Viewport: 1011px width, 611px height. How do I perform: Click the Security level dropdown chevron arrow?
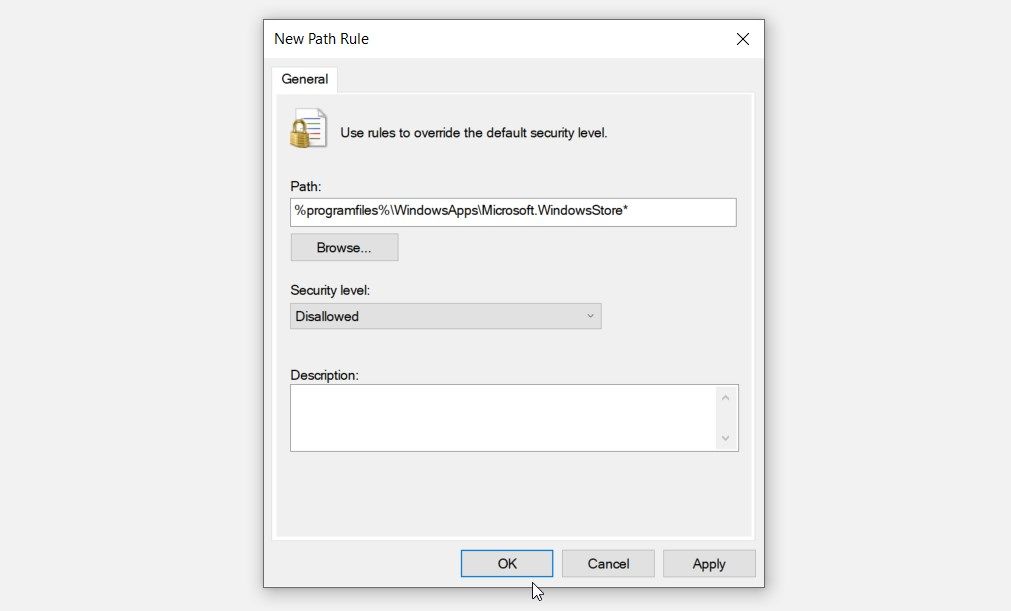(x=590, y=316)
